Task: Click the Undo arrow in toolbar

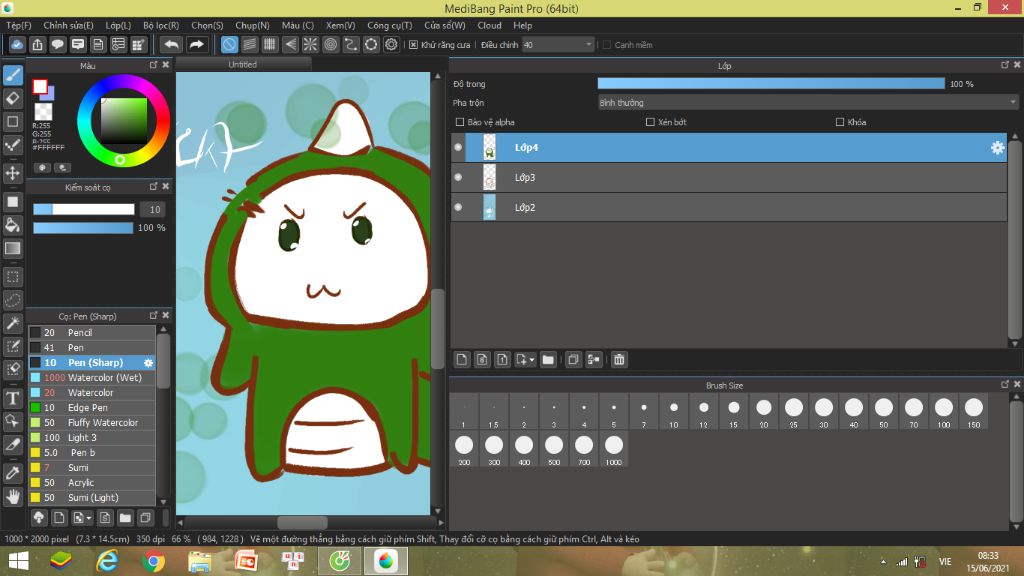Action: [172, 45]
